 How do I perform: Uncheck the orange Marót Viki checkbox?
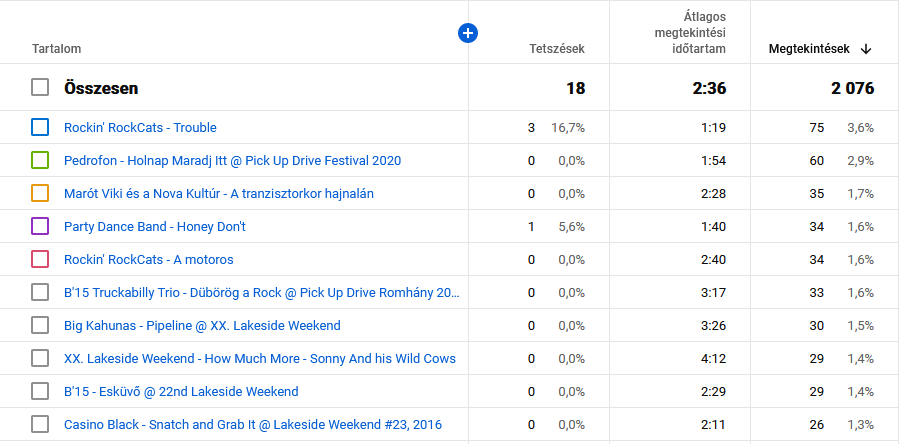click(x=40, y=193)
